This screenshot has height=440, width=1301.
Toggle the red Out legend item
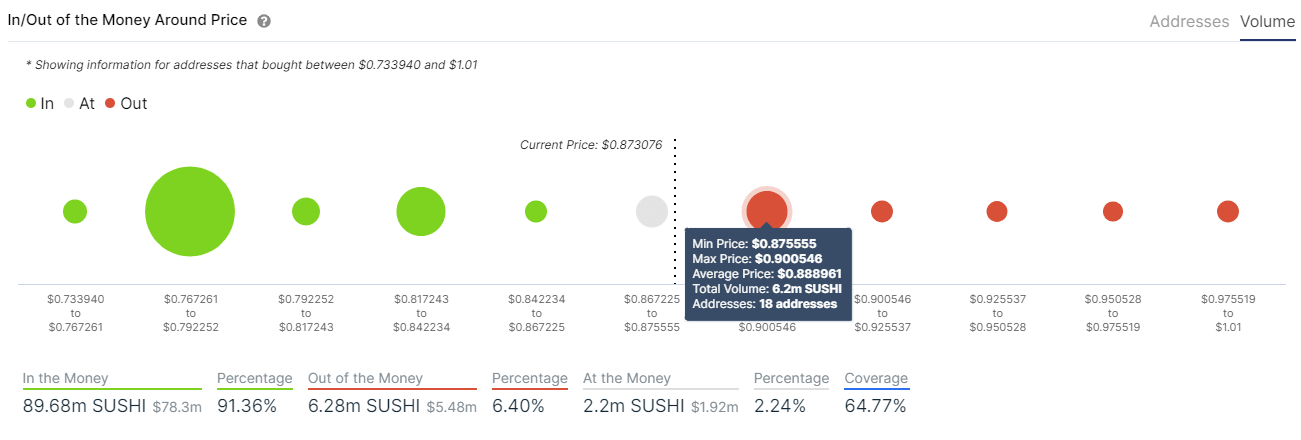tap(126, 103)
